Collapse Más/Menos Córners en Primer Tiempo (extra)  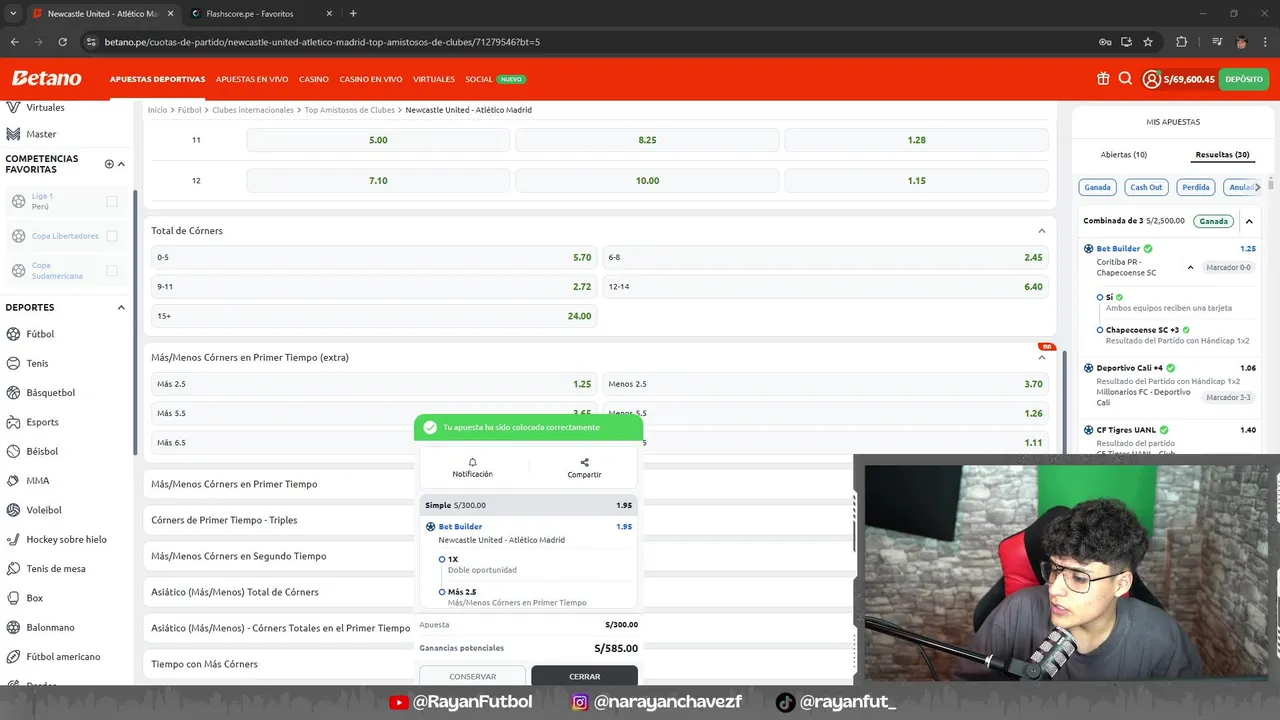click(x=1041, y=357)
